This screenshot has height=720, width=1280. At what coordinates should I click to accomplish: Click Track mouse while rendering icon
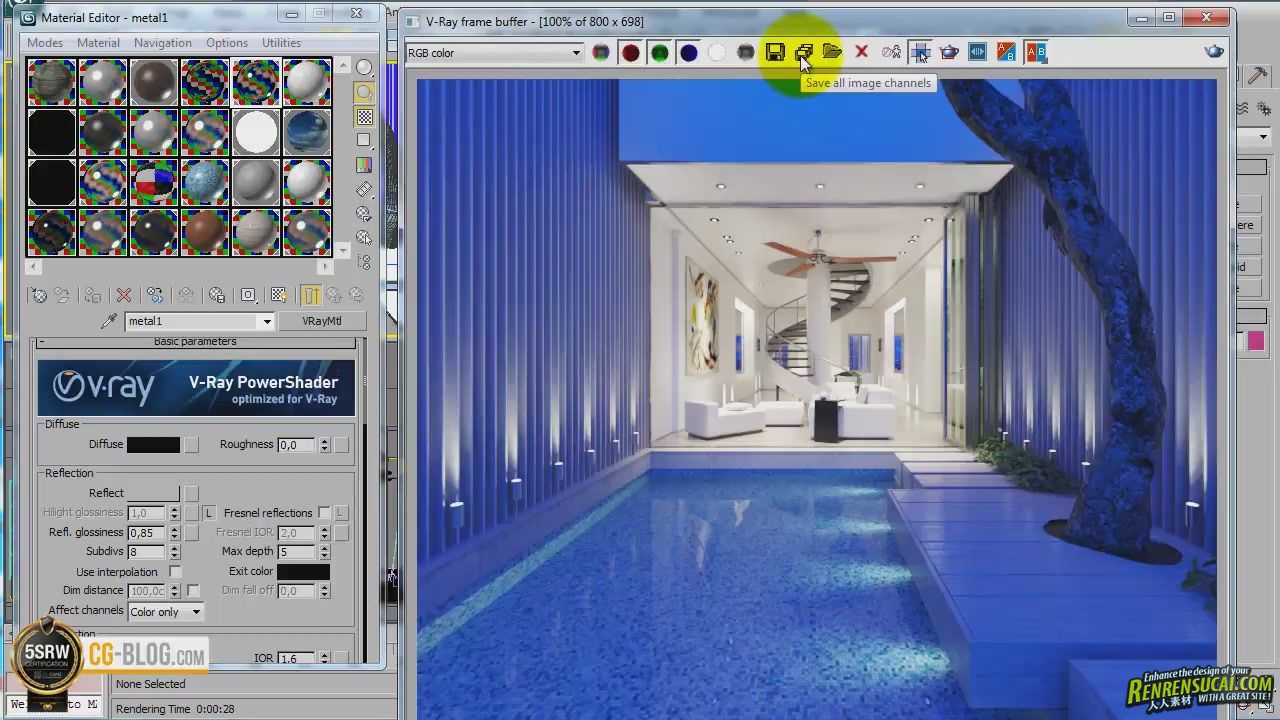click(920, 52)
